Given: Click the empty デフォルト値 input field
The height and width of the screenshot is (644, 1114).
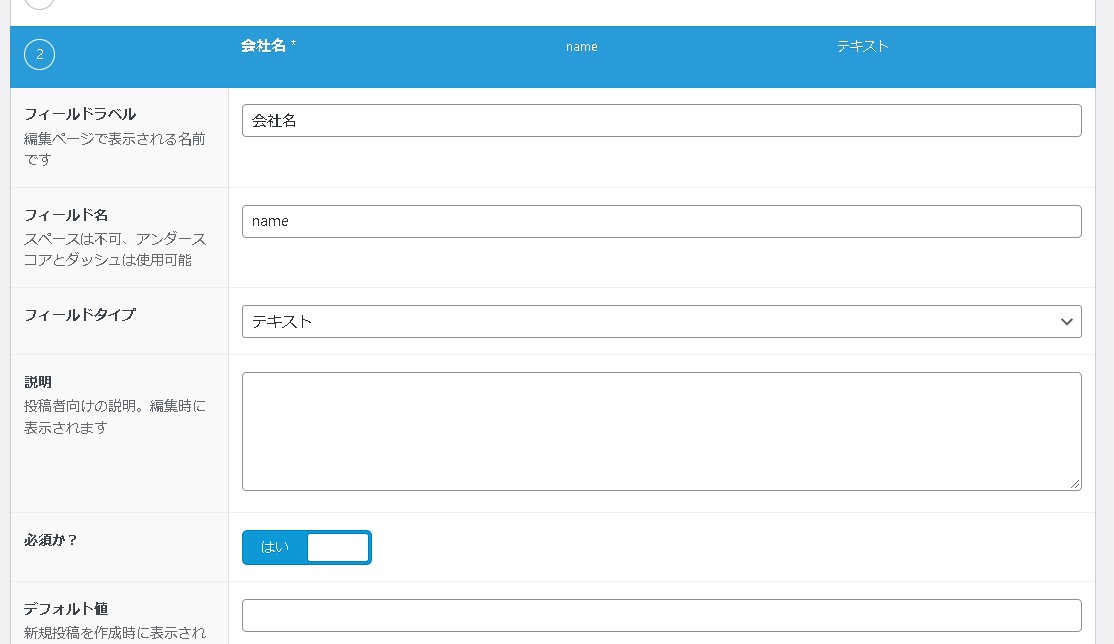Looking at the screenshot, I should tap(662, 615).
